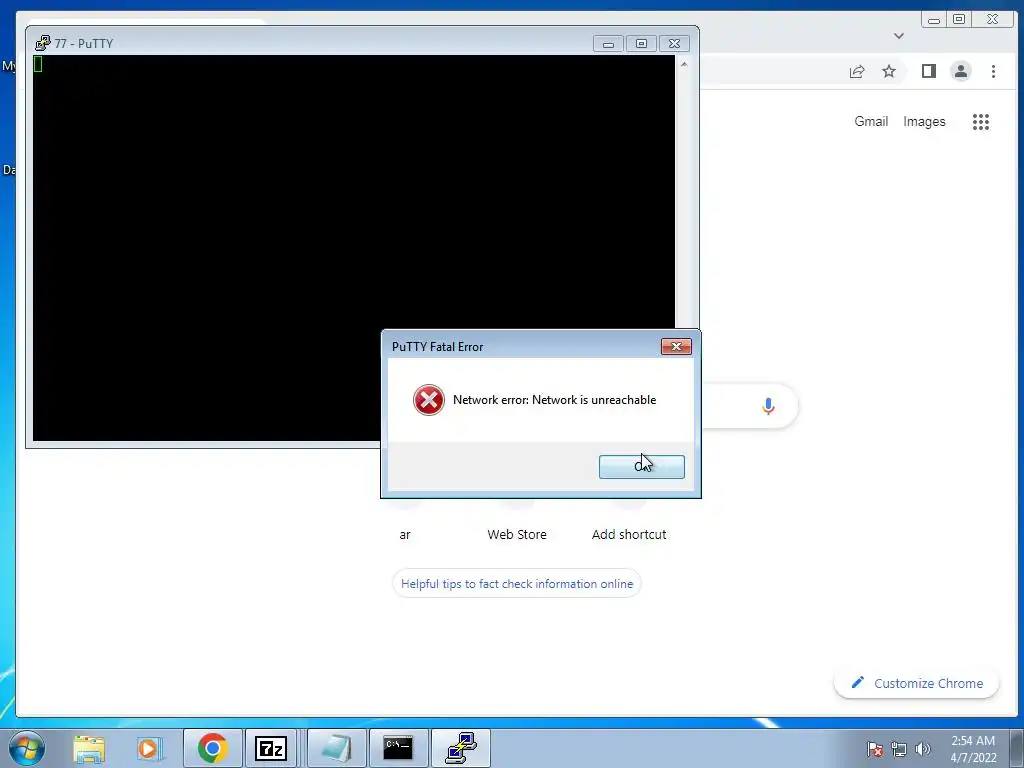
Task: Share this page in Chrome
Action: [857, 71]
